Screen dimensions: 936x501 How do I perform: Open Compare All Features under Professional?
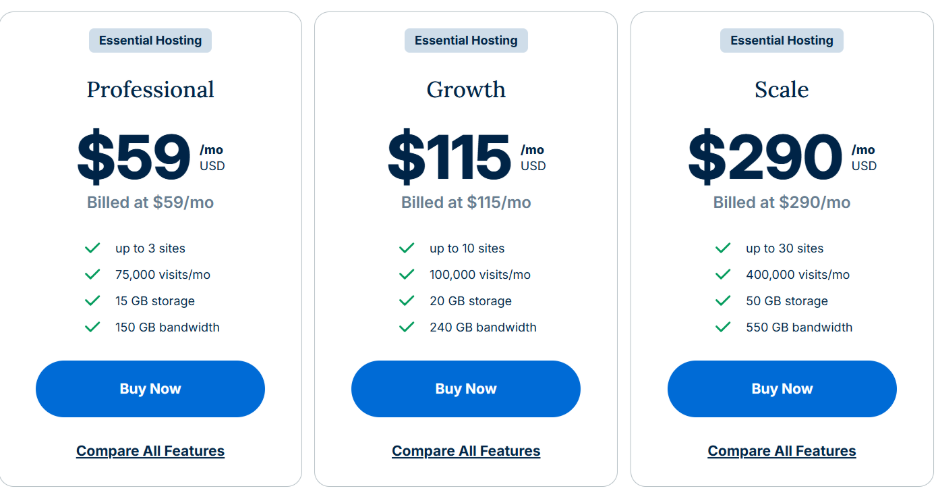coord(150,451)
